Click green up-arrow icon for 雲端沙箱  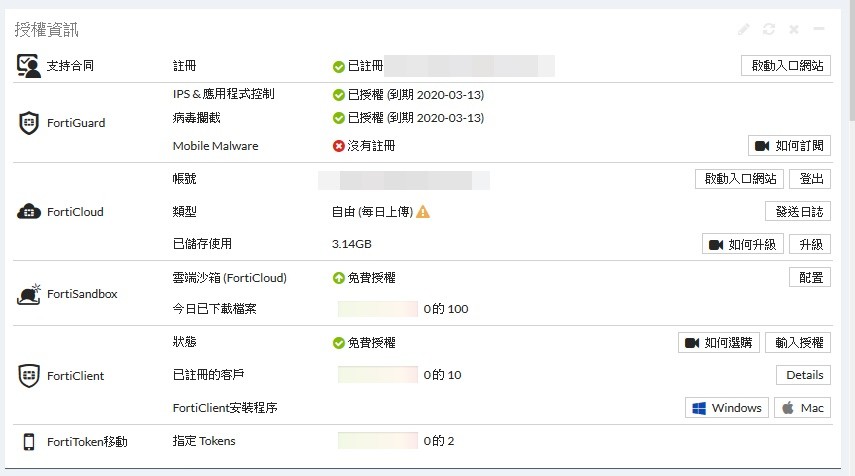[x=339, y=278]
